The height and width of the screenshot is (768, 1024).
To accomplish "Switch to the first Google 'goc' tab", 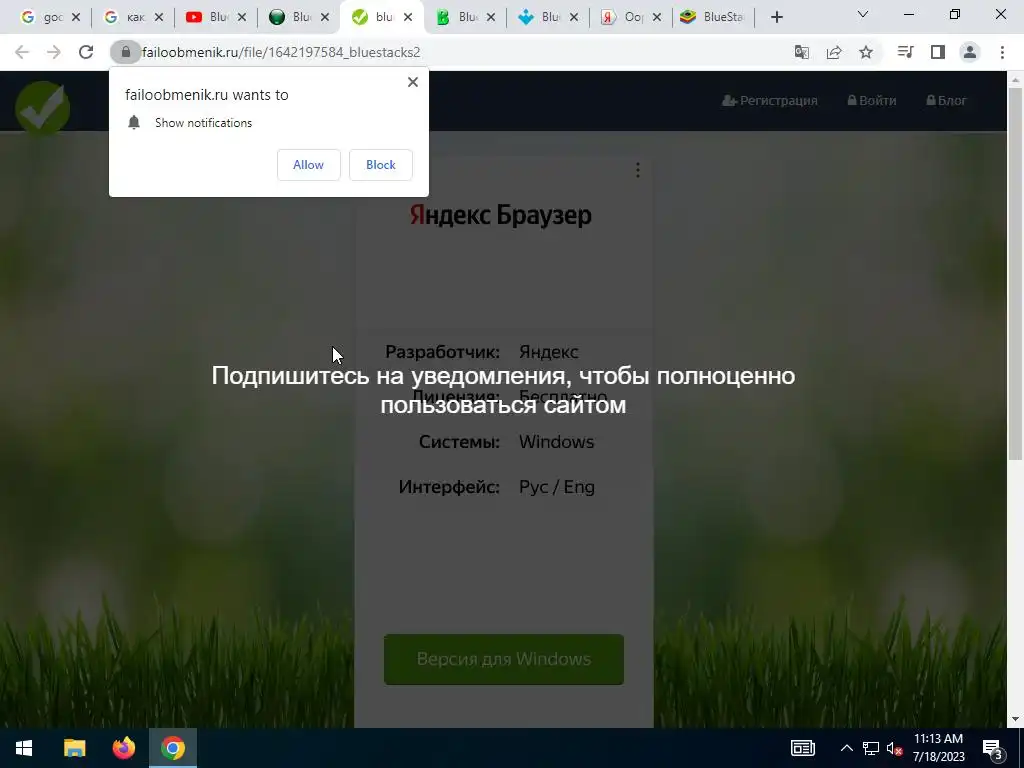I will [44, 18].
